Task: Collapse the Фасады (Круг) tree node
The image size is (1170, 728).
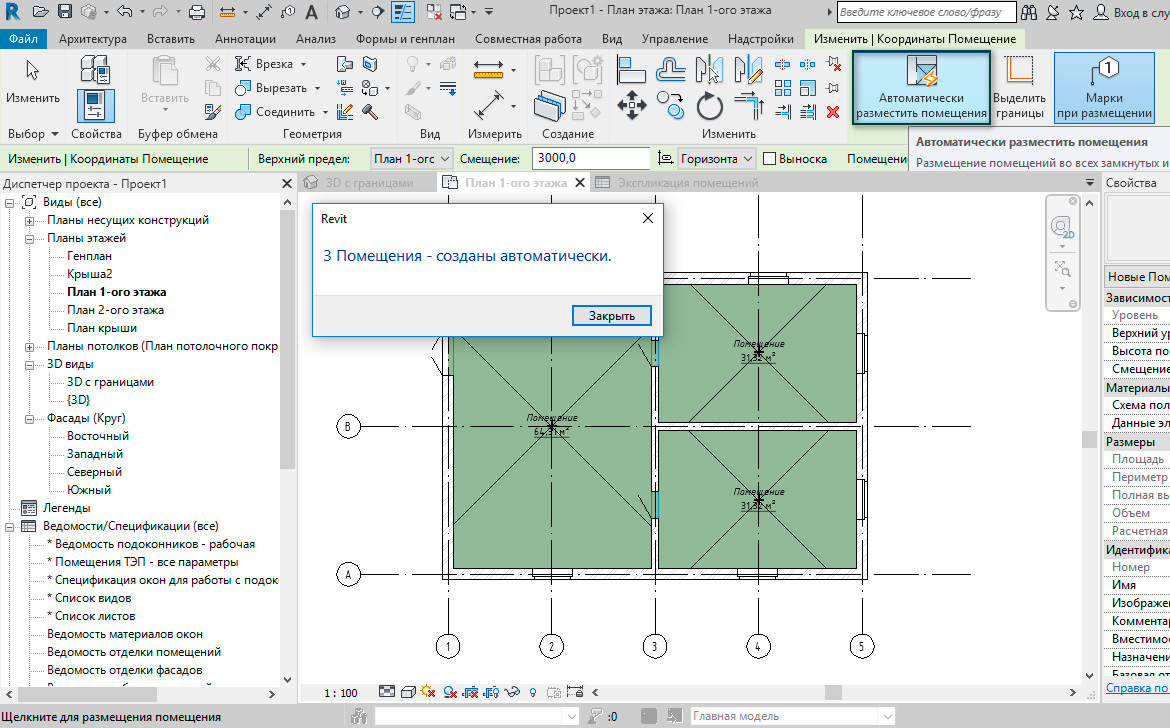Action: pyautogui.click(x=30, y=418)
